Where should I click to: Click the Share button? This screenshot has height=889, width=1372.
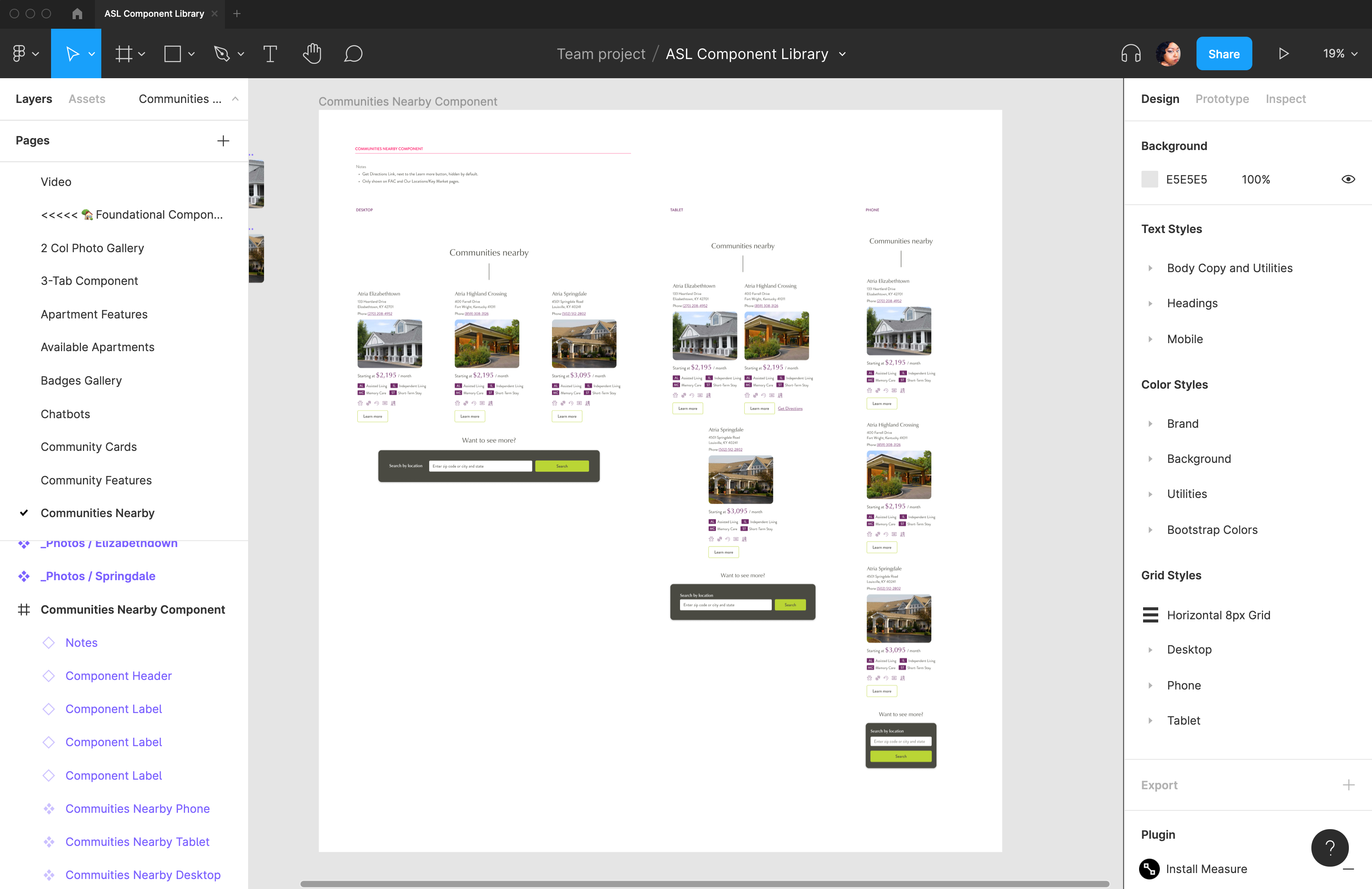click(1223, 53)
